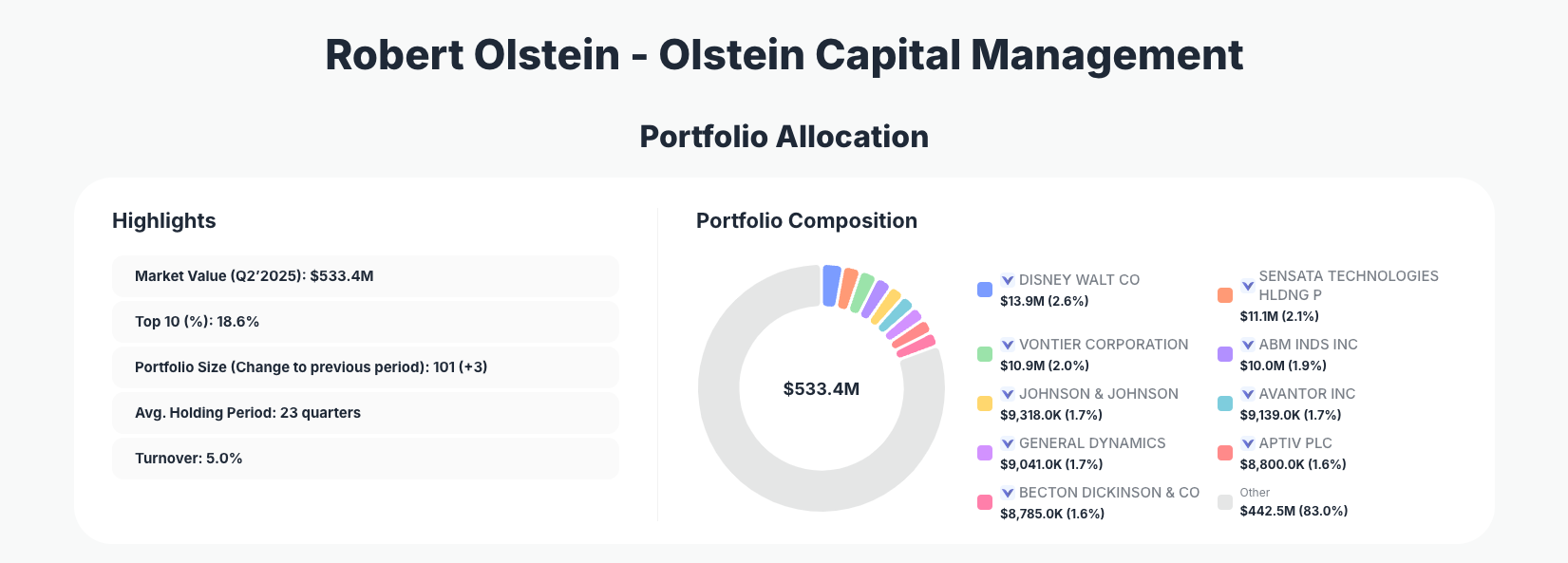Select the green Vontier Corporation legend swatch

pyautogui.click(x=984, y=354)
